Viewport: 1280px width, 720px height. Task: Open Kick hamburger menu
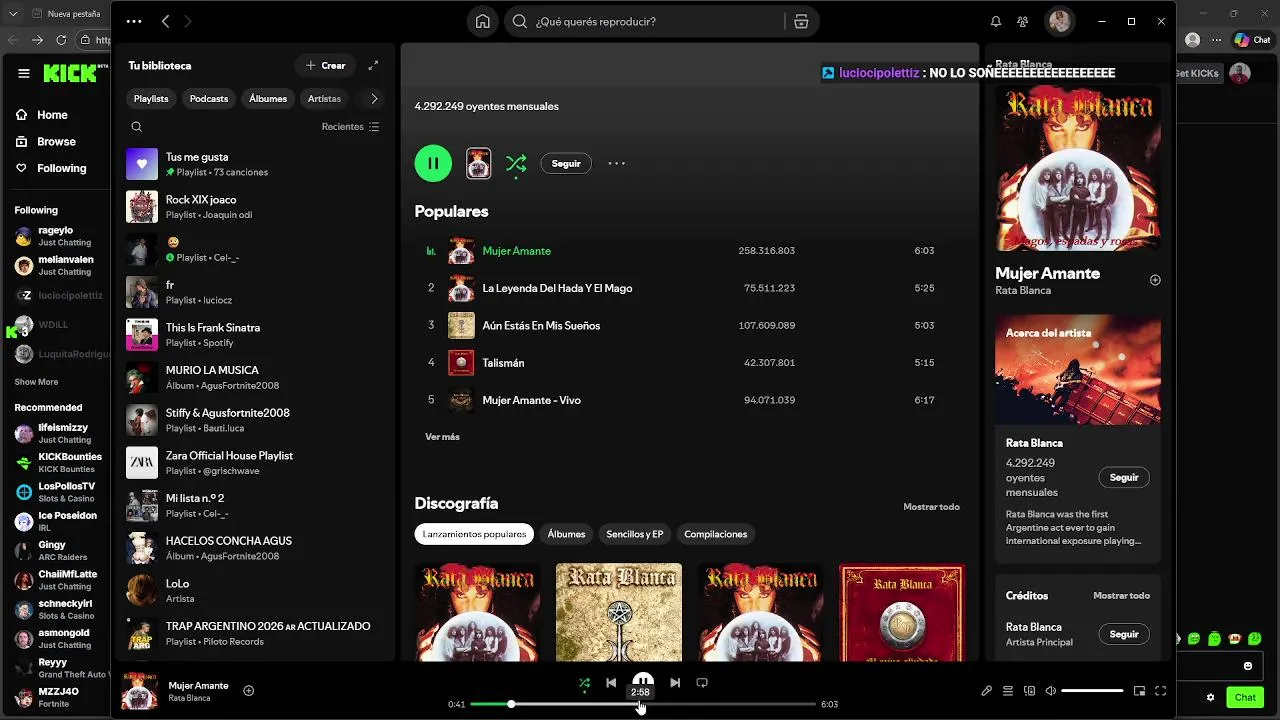pos(24,73)
